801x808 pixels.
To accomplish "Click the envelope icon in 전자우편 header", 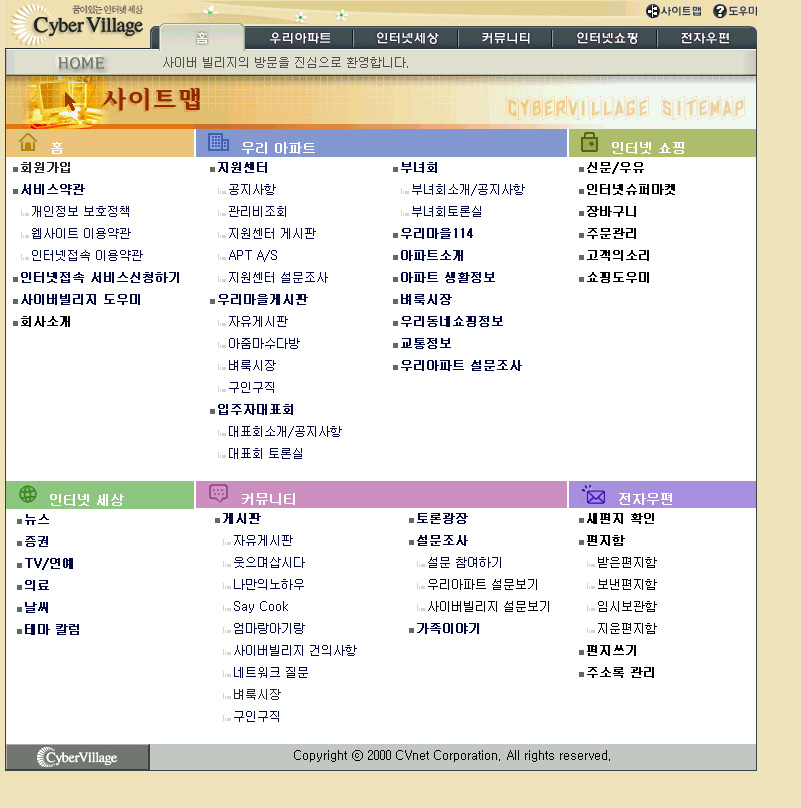I will tap(594, 495).
